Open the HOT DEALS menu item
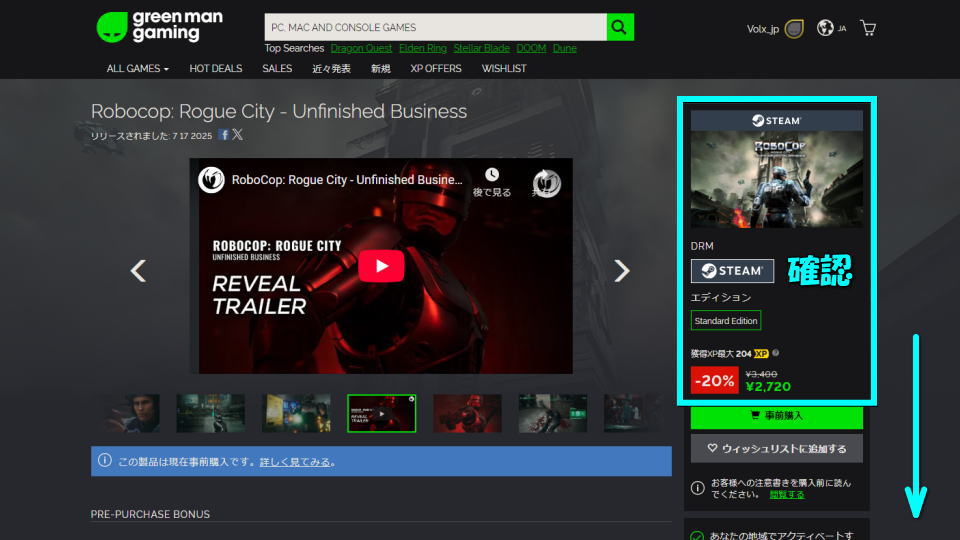The height and width of the screenshot is (540, 960). coord(216,69)
